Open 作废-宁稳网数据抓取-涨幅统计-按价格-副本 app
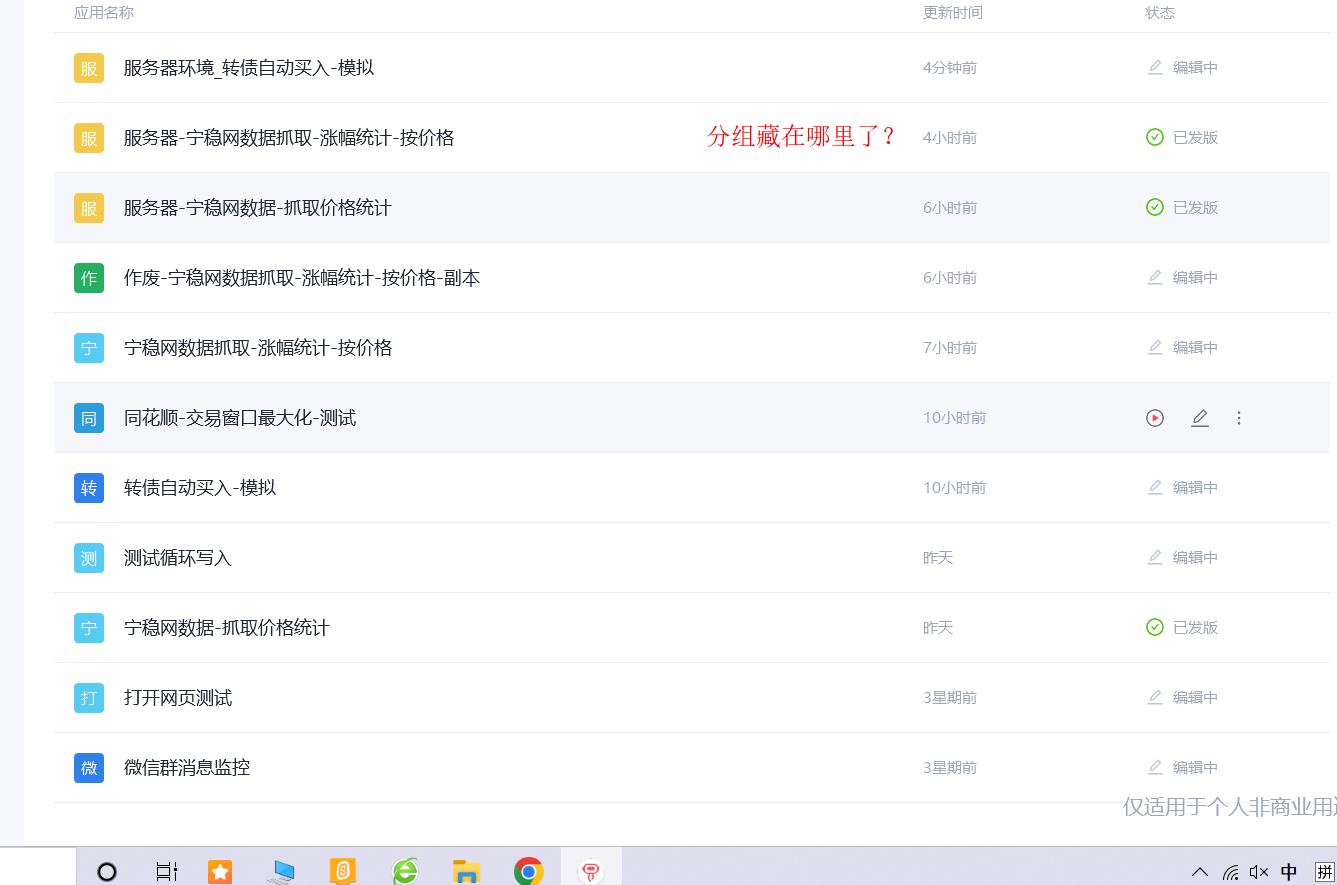Screen dimensions: 1337x885 [302, 278]
